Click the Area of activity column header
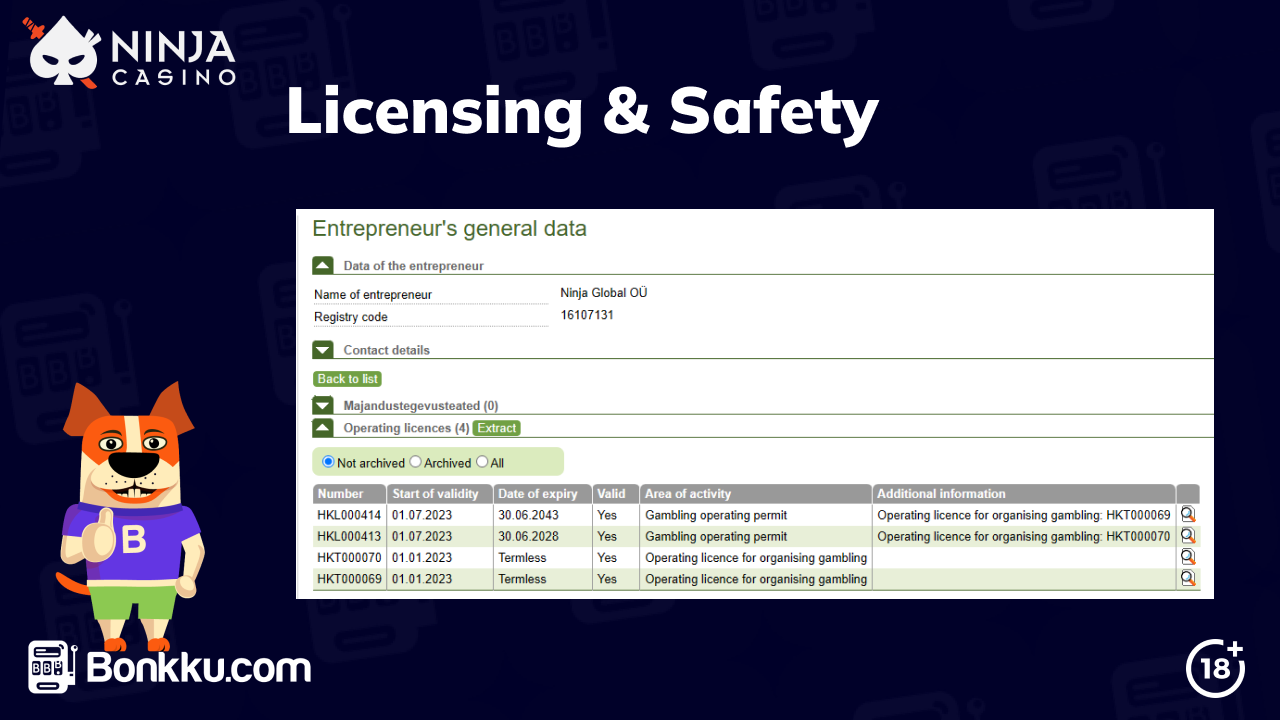 click(756, 494)
